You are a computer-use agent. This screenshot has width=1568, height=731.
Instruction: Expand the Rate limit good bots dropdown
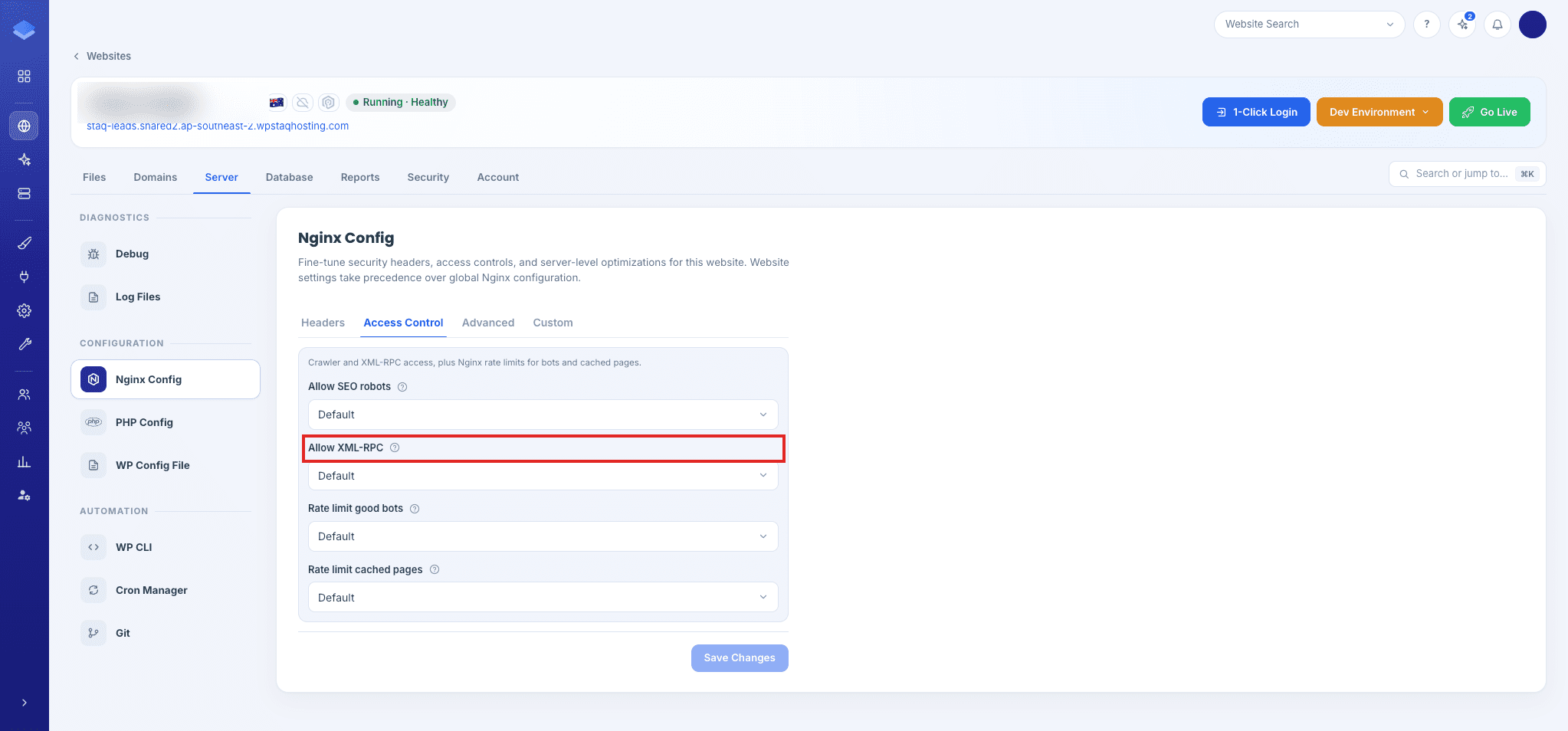(x=543, y=536)
